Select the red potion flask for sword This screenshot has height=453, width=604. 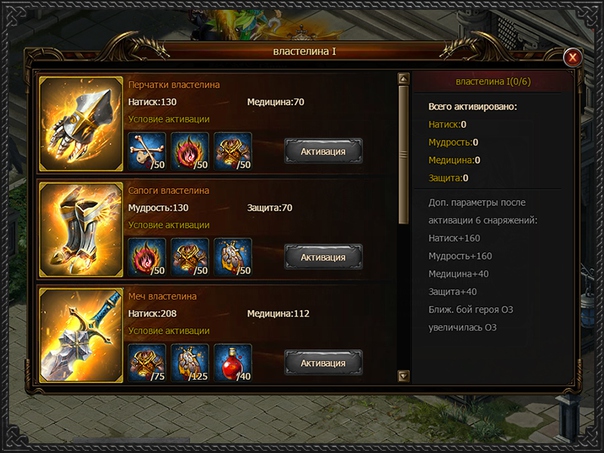[233, 363]
